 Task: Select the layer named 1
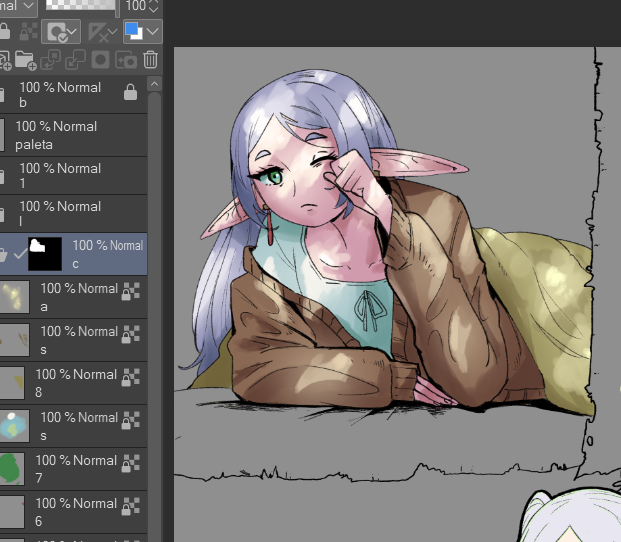pos(73,176)
